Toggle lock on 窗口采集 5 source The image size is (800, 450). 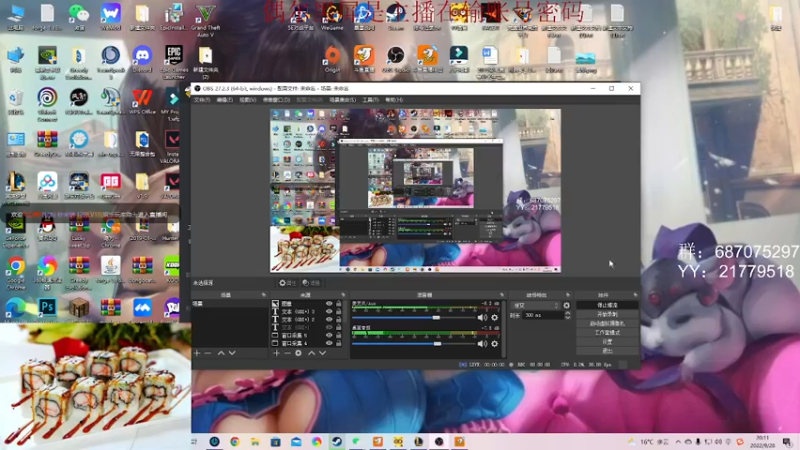338,336
